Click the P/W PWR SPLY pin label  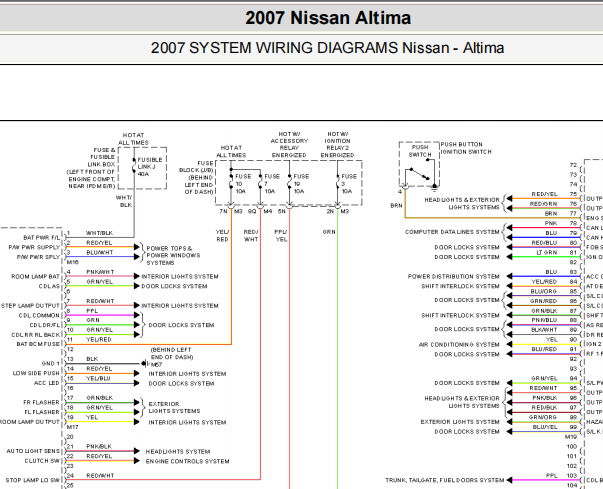tap(38, 257)
